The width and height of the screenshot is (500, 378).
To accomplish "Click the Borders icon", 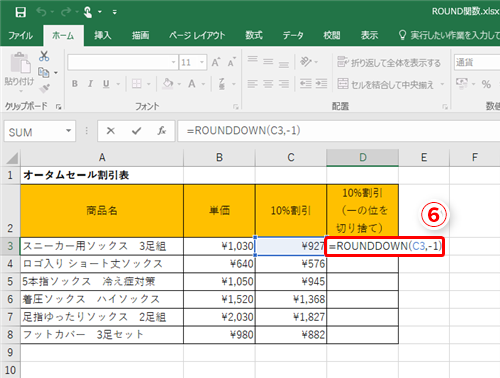I will [137, 84].
